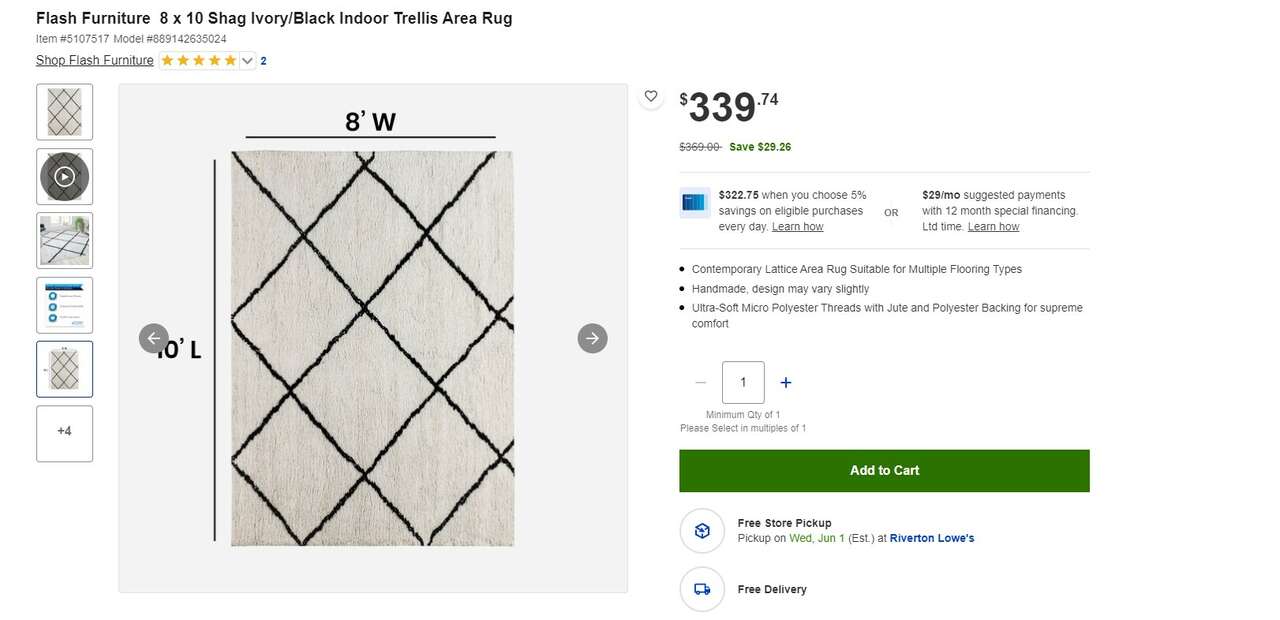The height and width of the screenshot is (620, 1280).
Task: Add the rug to cart
Action: click(884, 470)
